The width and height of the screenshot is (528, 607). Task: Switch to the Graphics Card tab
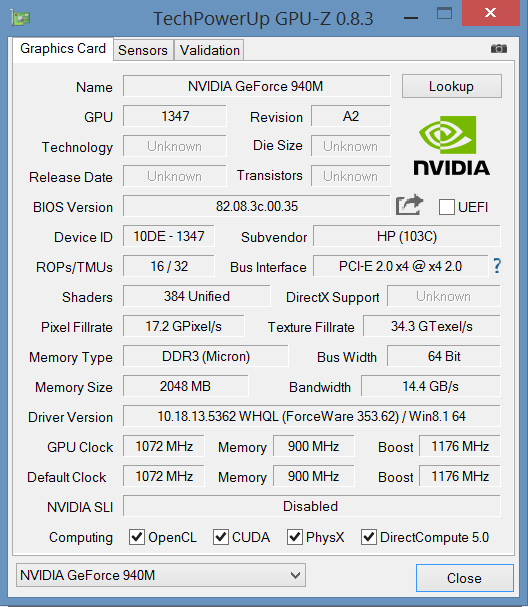click(63, 49)
